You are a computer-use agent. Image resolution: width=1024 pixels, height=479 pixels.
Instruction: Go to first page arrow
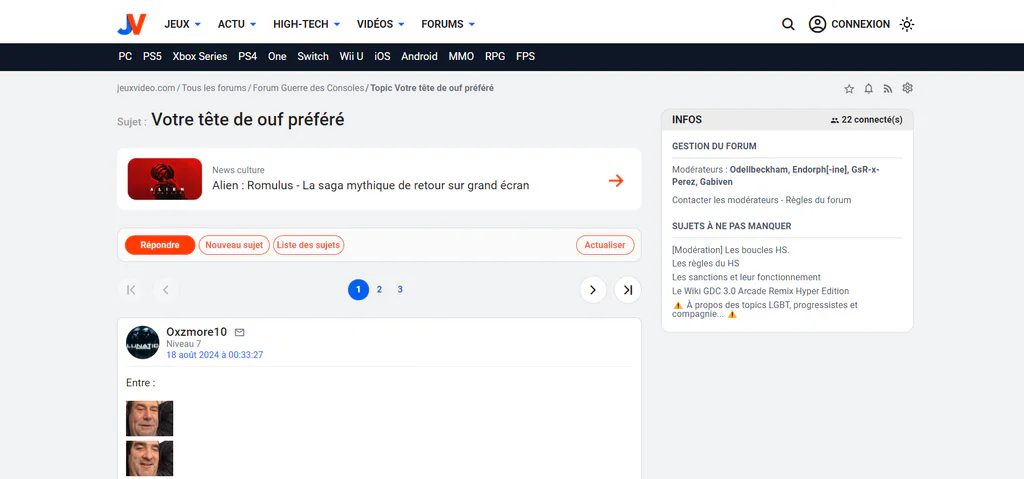(131, 289)
